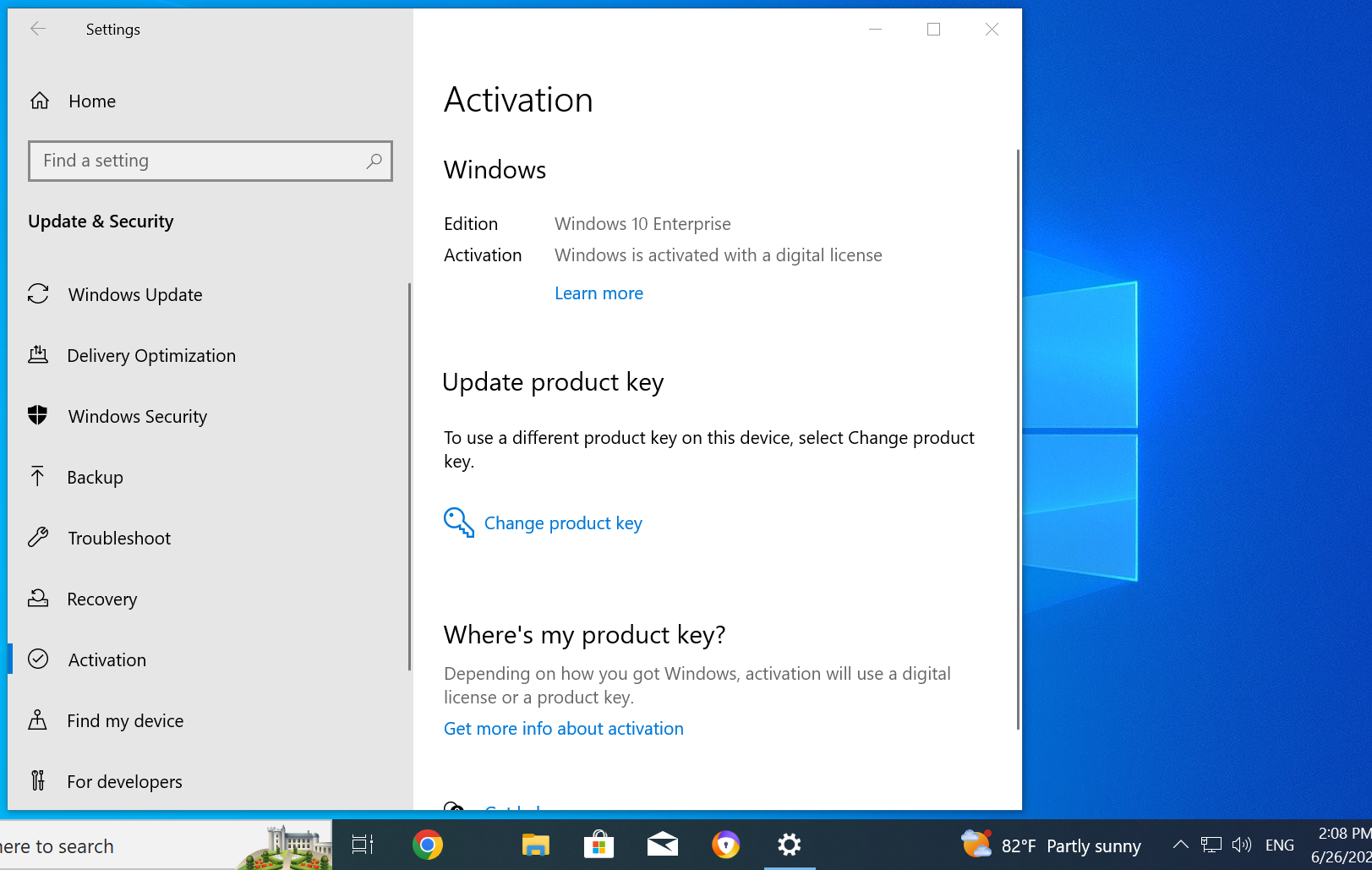Open the Mail app from taskbar

click(662, 845)
